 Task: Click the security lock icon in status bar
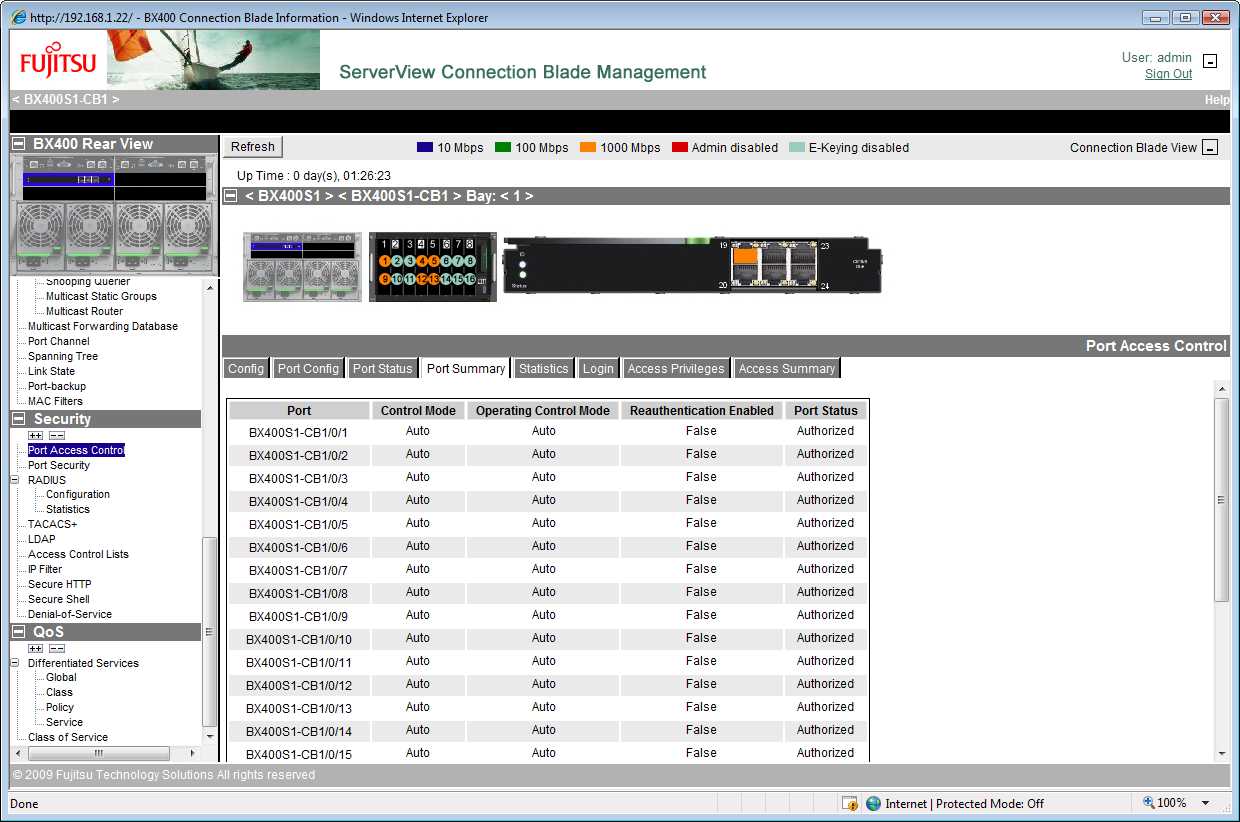850,803
